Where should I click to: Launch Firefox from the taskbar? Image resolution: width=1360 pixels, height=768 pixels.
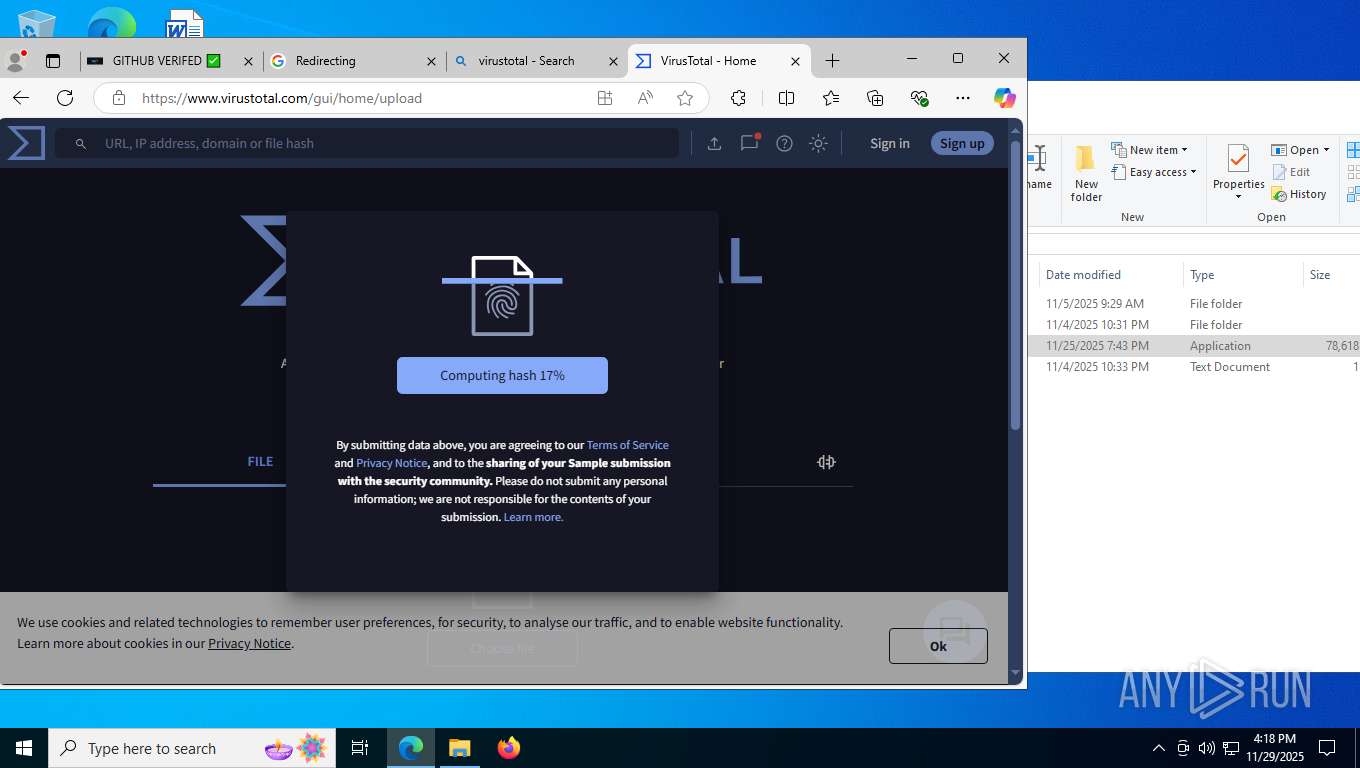(x=509, y=748)
